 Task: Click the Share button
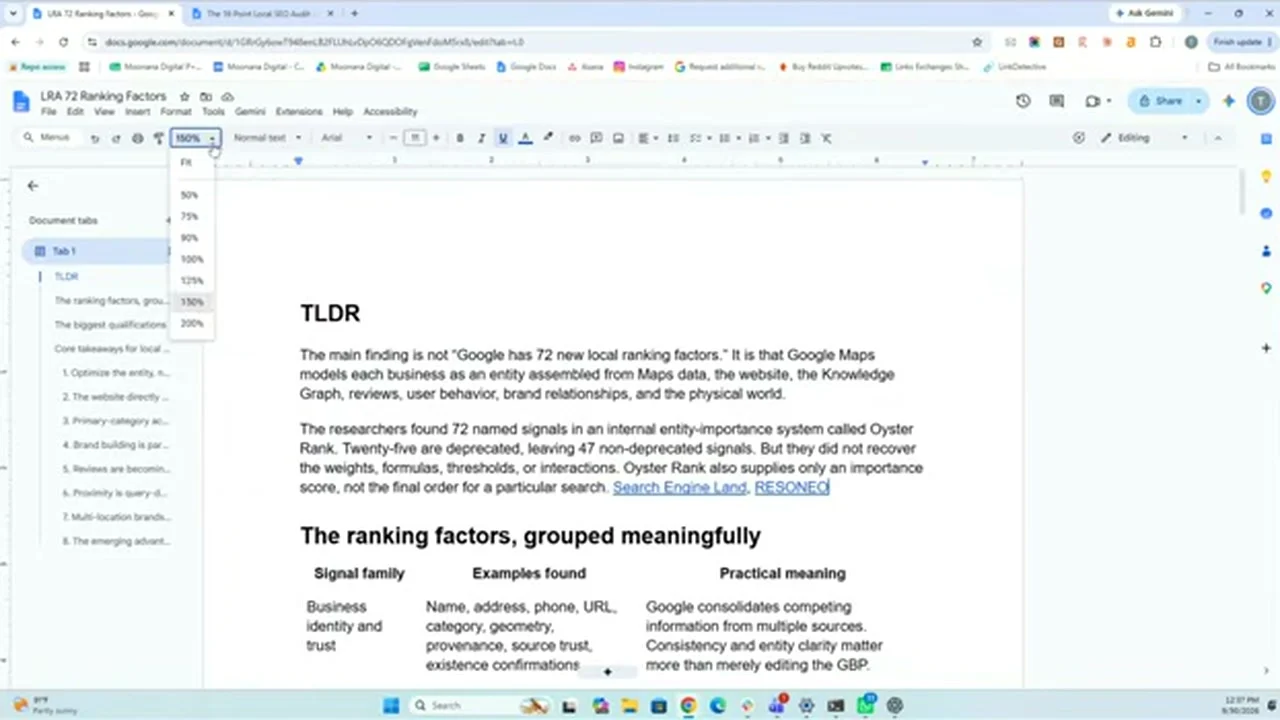tap(1160, 101)
